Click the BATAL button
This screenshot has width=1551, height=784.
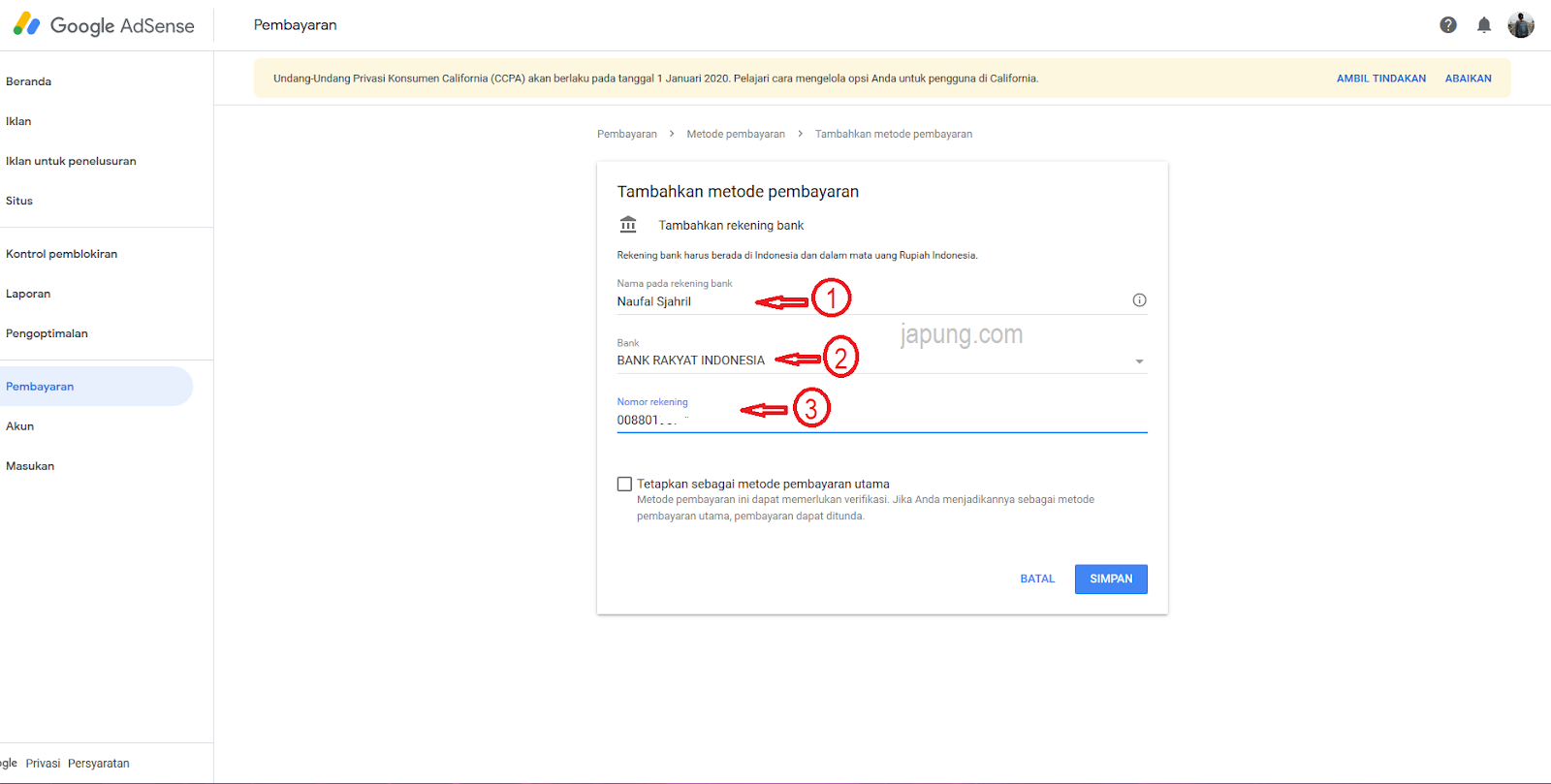[x=1037, y=579]
